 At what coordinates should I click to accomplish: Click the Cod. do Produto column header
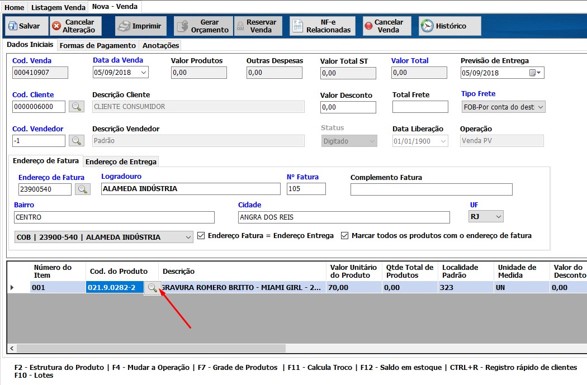coord(122,271)
